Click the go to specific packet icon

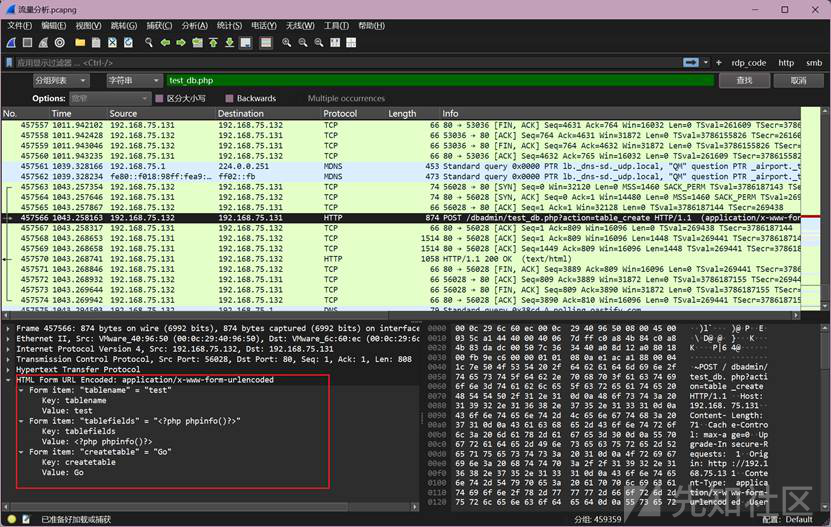[x=197, y=42]
